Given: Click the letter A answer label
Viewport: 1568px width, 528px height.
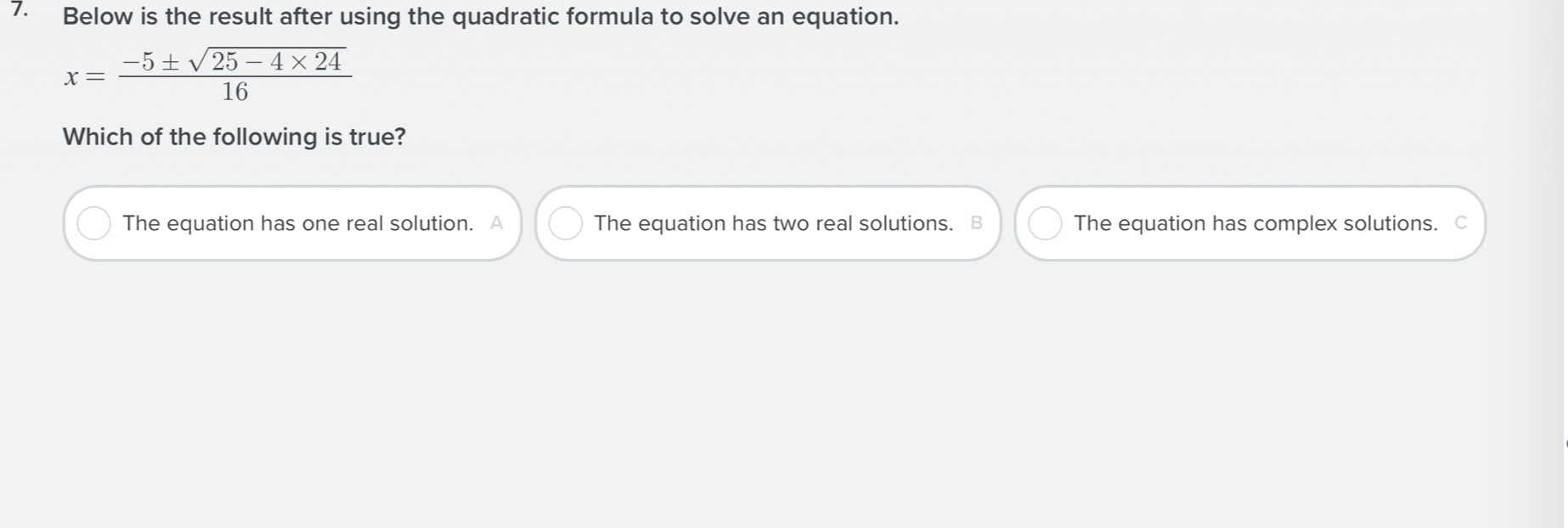Looking at the screenshot, I should tap(497, 223).
